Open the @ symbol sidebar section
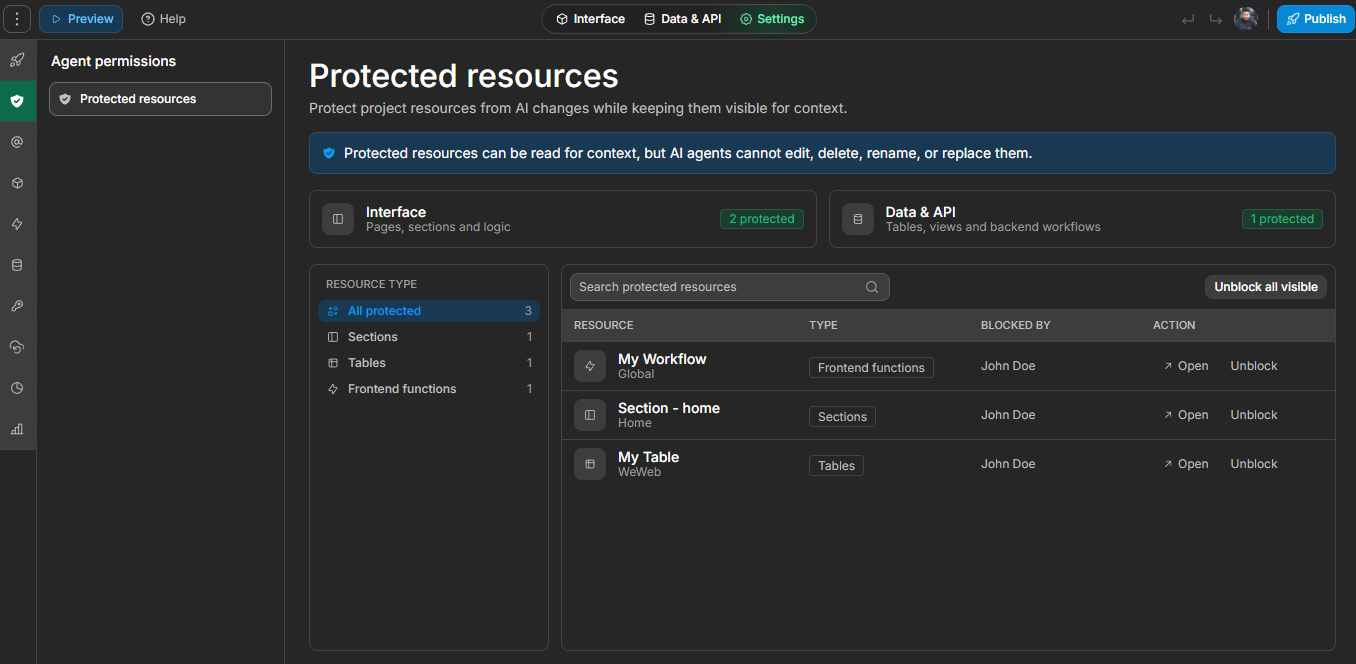Viewport: 1356px width, 664px height. (17, 142)
